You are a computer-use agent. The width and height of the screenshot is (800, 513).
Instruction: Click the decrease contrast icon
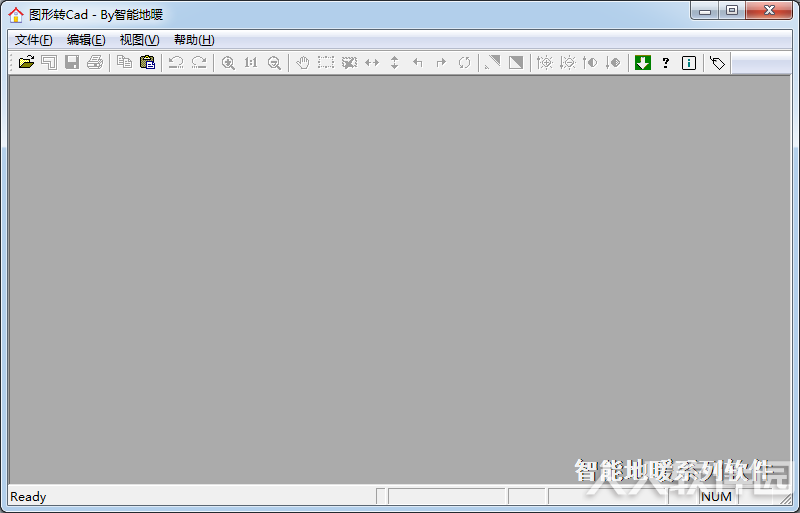pos(613,62)
